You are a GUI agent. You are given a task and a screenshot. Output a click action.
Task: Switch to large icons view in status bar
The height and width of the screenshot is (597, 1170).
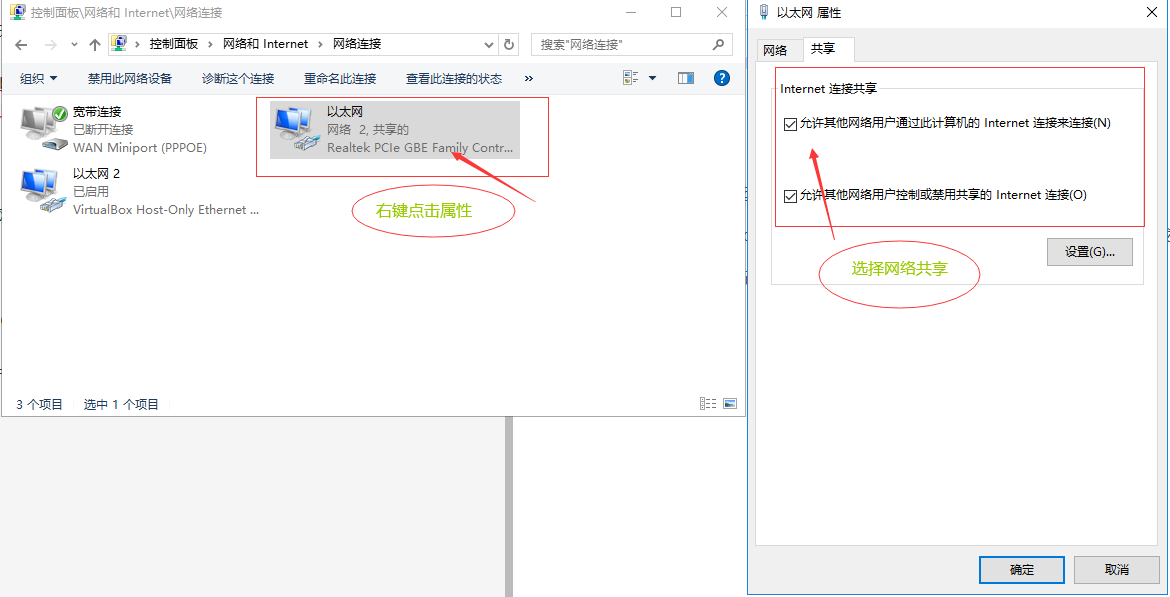[730, 403]
